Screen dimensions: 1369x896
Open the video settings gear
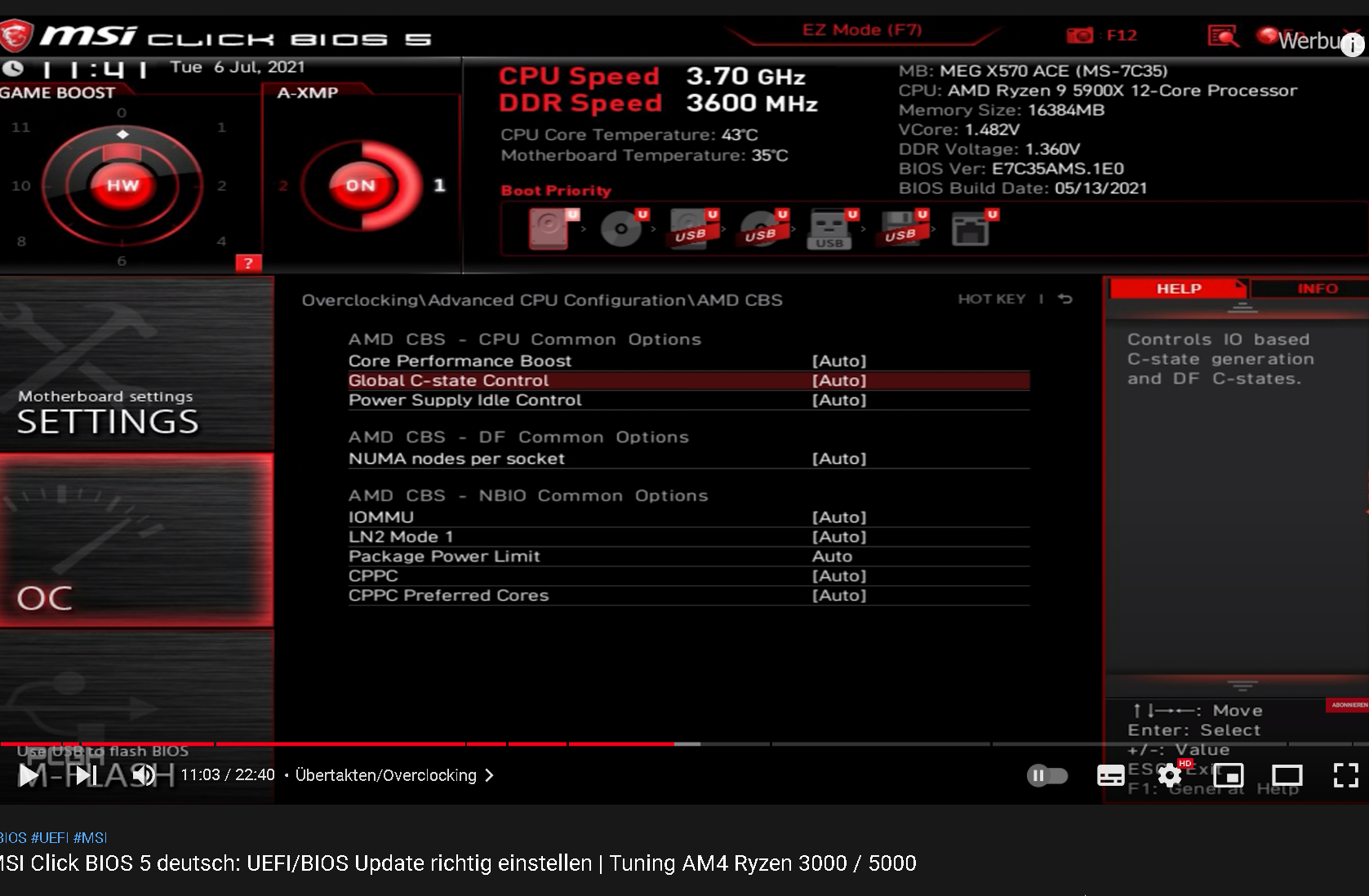[1170, 775]
